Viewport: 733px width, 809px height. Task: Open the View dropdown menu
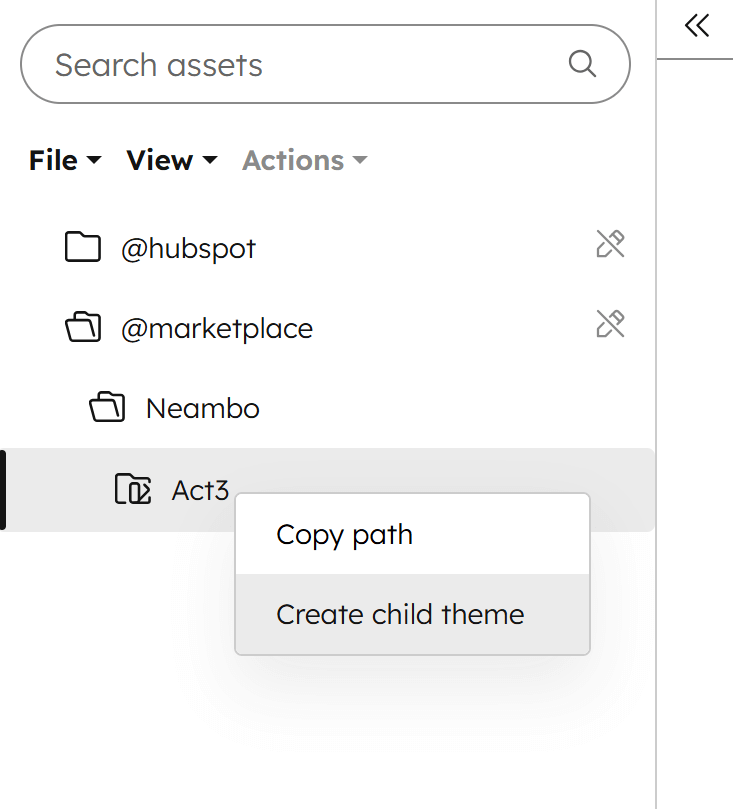[170, 160]
